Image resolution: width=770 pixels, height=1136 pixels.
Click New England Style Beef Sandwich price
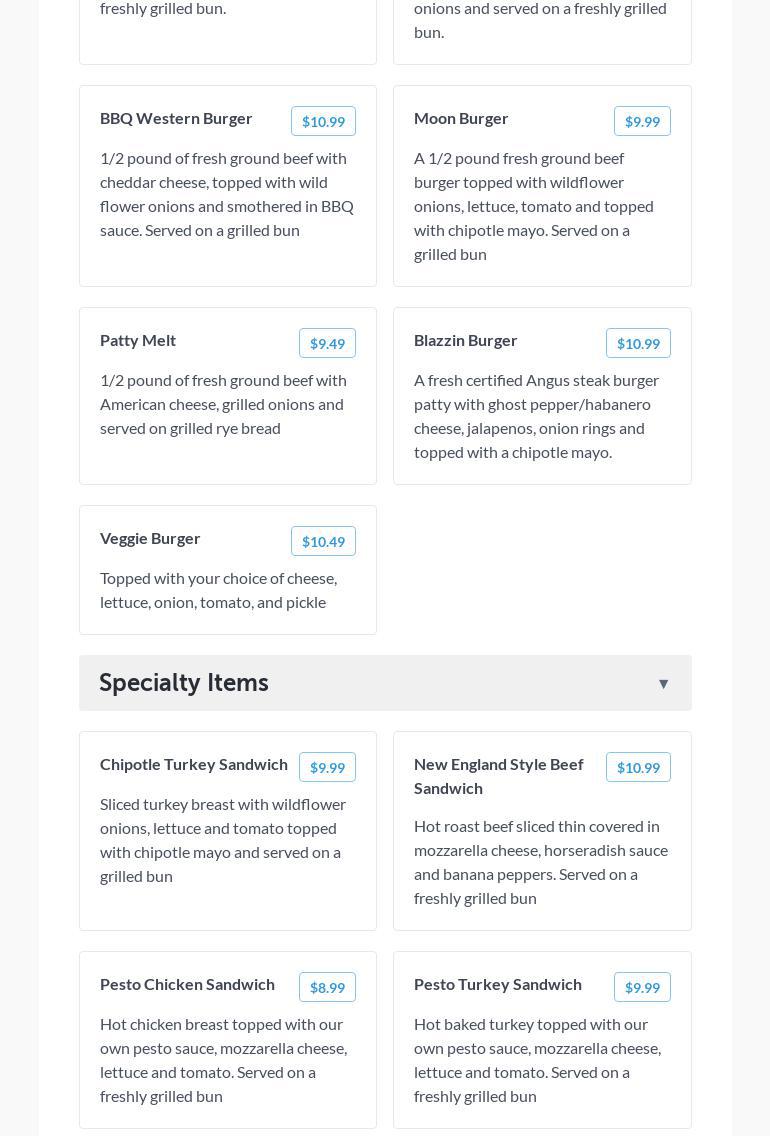638,768
